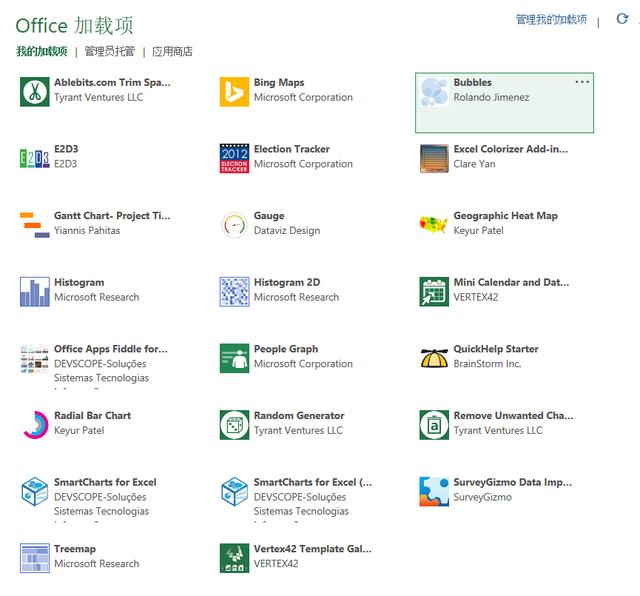Select the Treemap title text
640x596 pixels.
(x=75, y=549)
